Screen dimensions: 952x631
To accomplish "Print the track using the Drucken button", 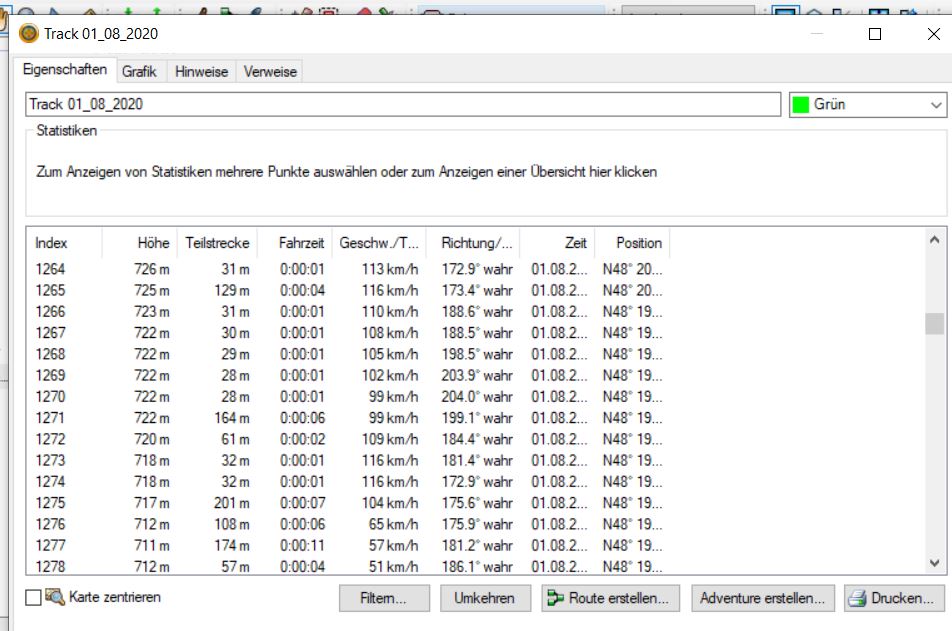I will tap(890, 599).
